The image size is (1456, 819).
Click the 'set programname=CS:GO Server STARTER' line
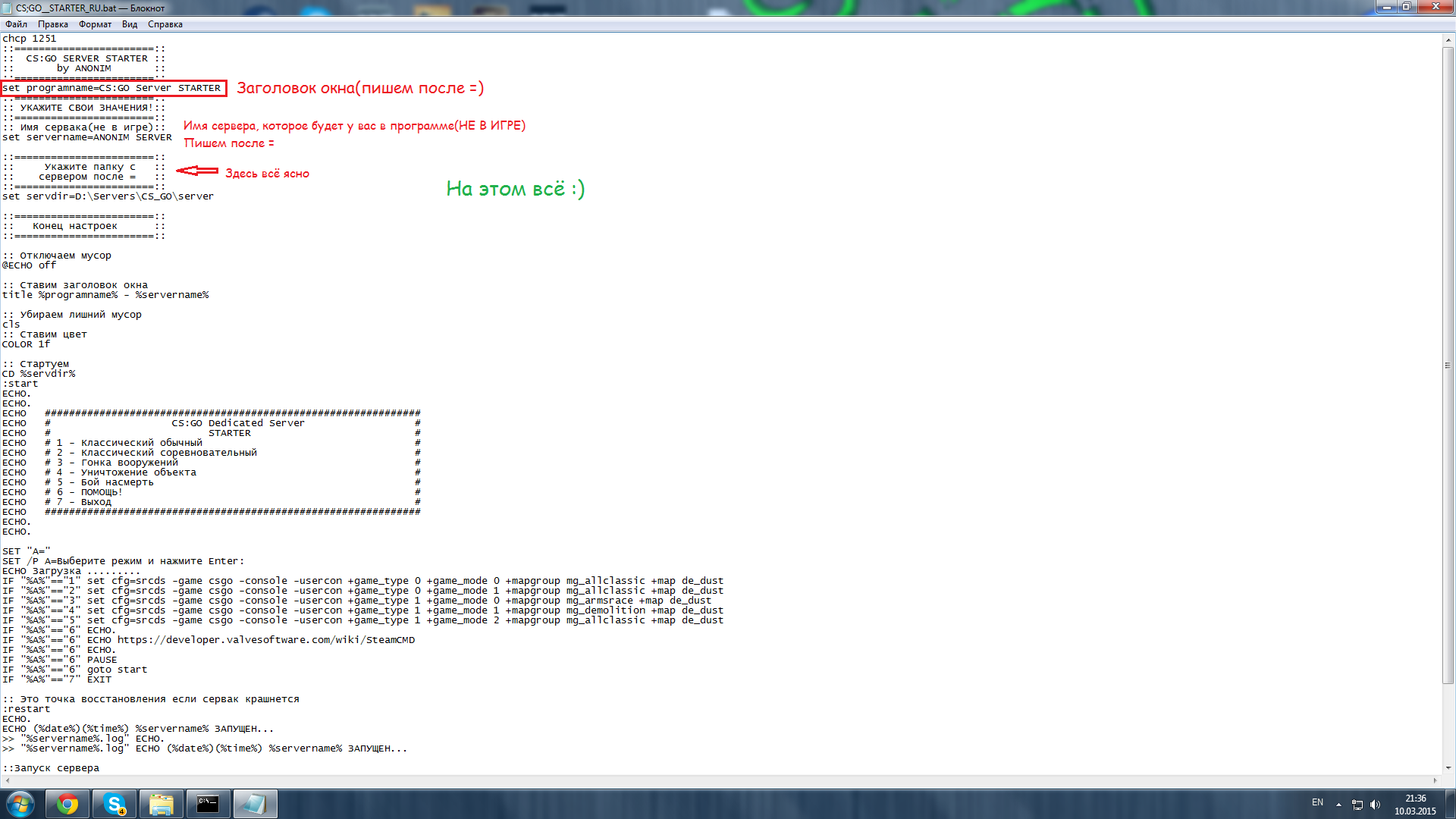pyautogui.click(x=111, y=88)
